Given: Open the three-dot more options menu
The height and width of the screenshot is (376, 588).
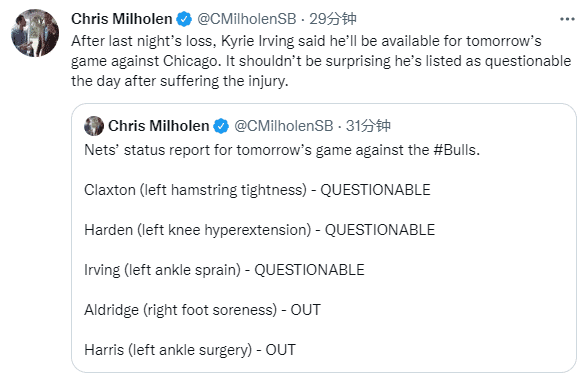Looking at the screenshot, I should pyautogui.click(x=567, y=19).
